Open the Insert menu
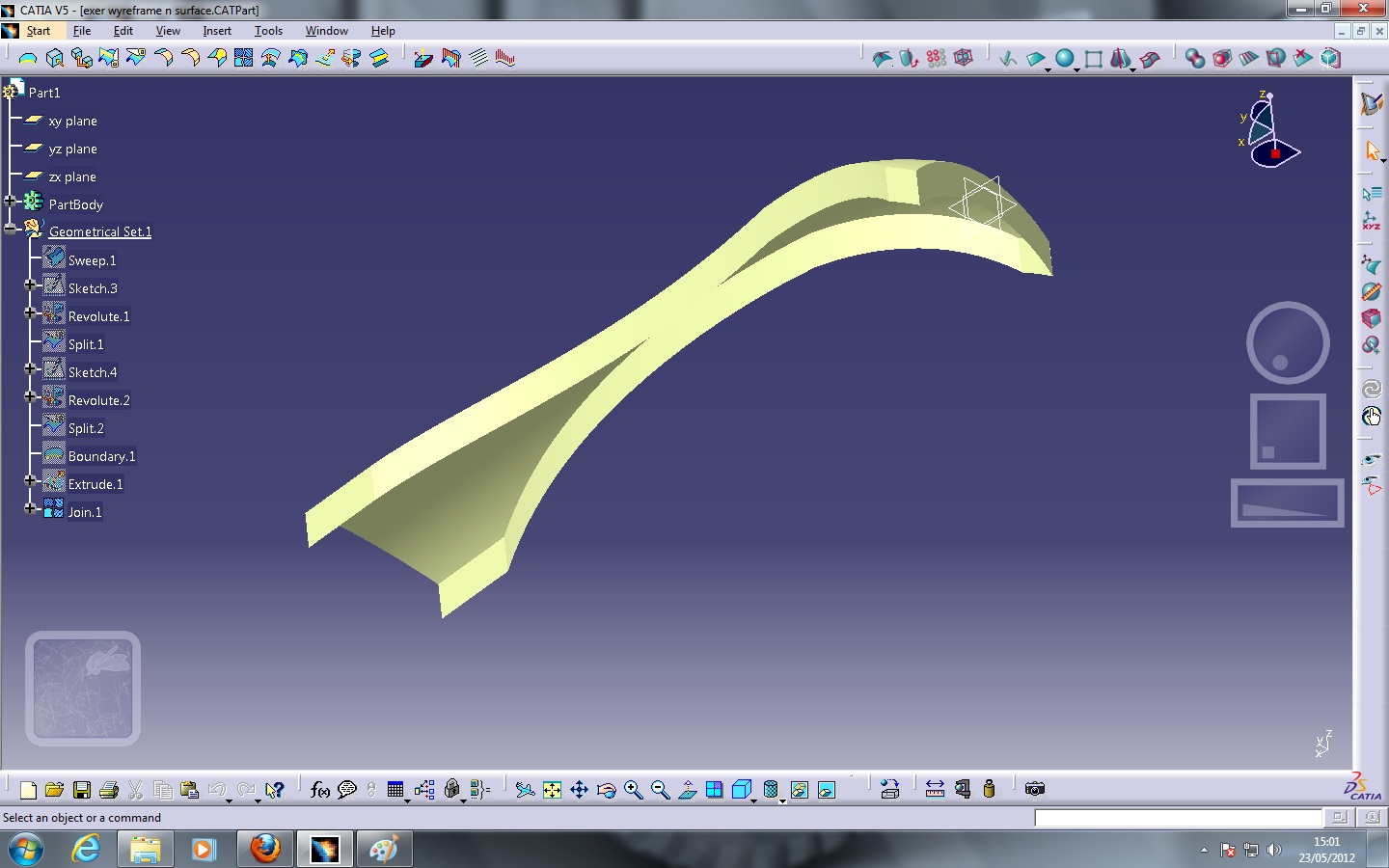 pyautogui.click(x=217, y=31)
